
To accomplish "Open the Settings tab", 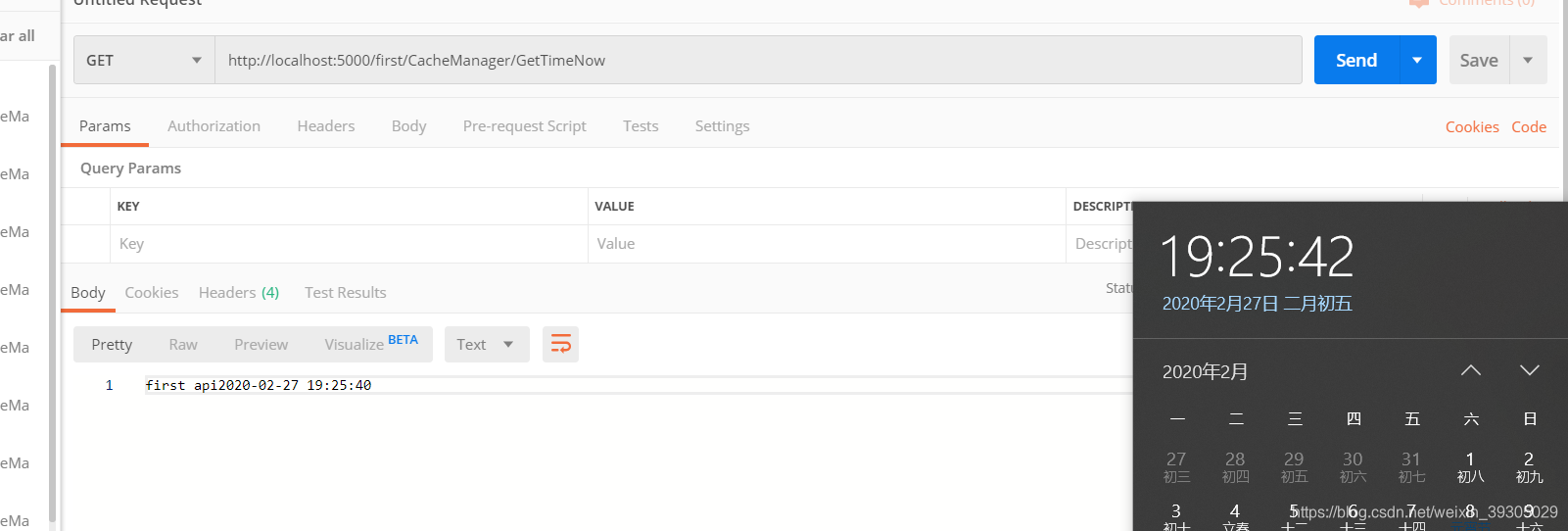I will (722, 125).
